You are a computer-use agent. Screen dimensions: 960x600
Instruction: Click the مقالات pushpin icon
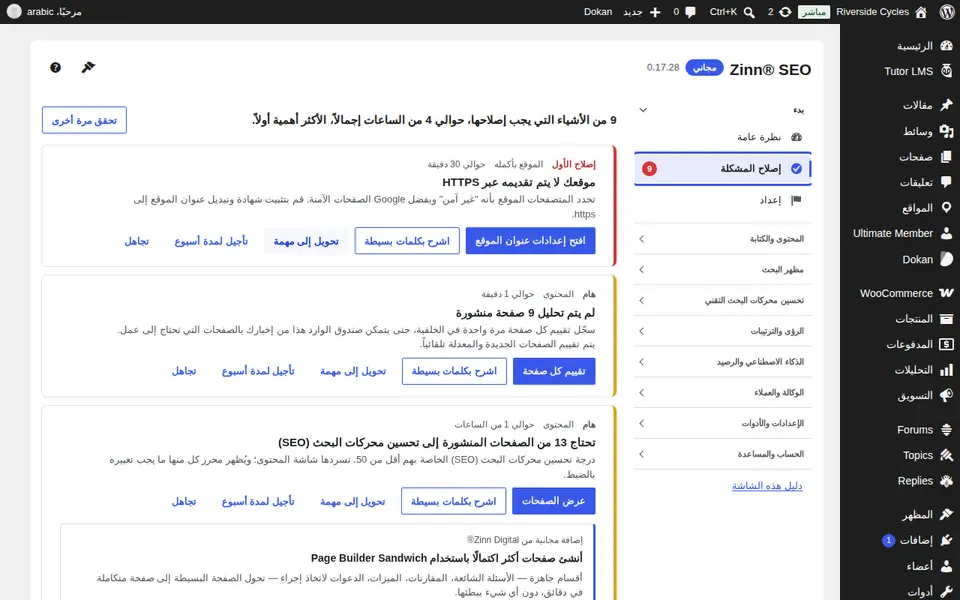946,105
